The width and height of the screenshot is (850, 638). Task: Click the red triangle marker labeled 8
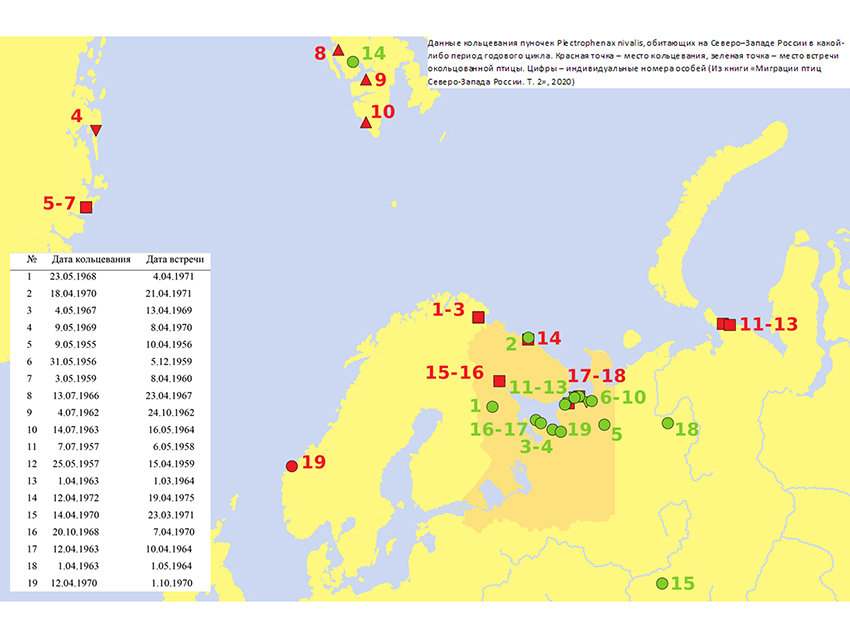(338, 50)
